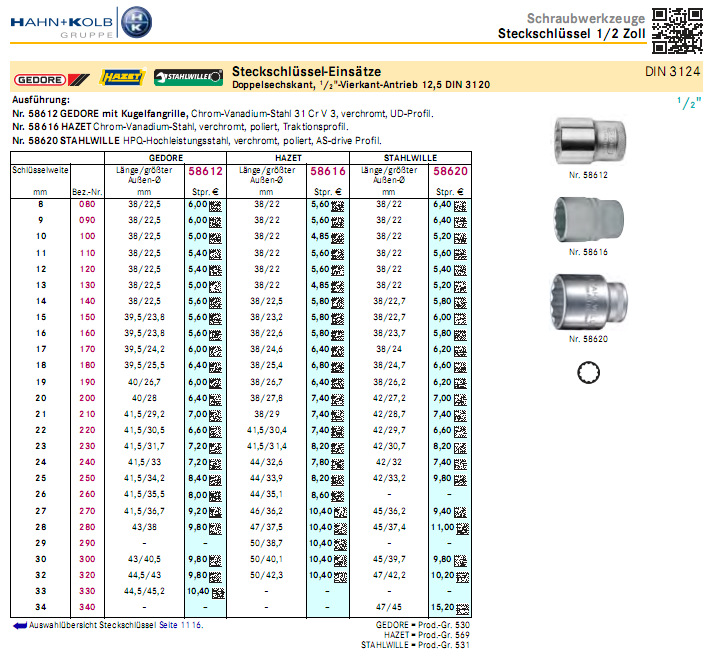
Task: Click the Auswahlübersicht Steckschlüssel reference text
Action: coord(93,625)
